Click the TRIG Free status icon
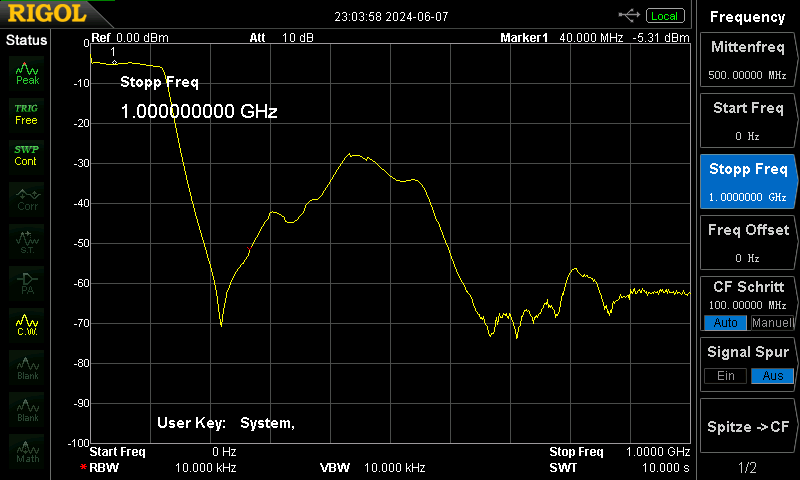This screenshot has width=800, height=480. 27,115
